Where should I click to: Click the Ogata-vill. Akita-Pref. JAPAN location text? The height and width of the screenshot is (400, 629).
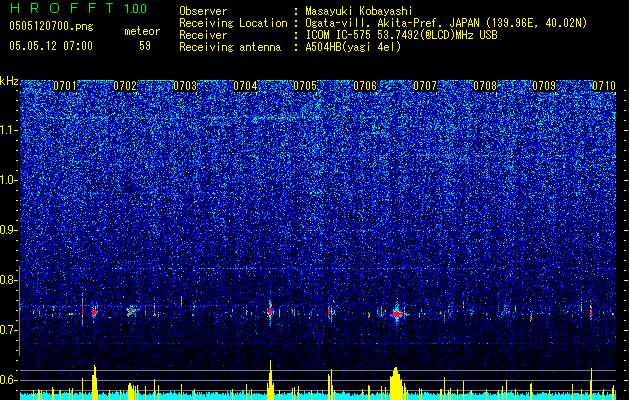pyautogui.click(x=446, y=24)
